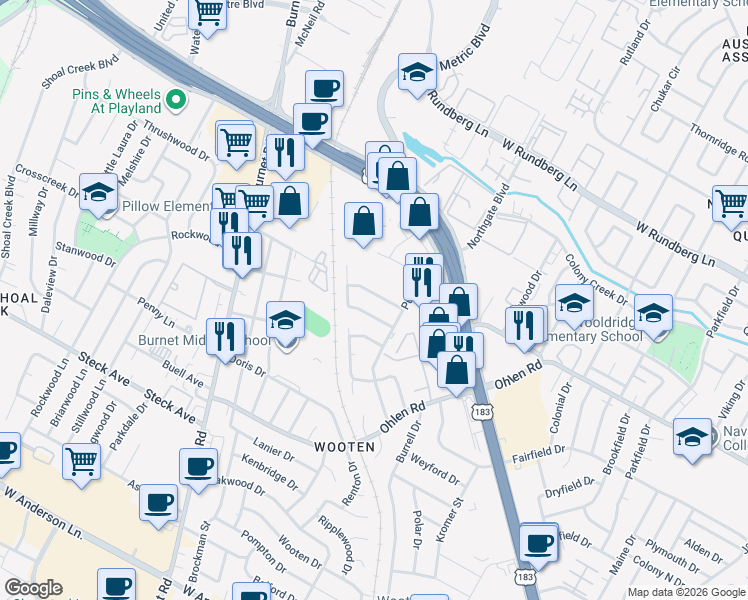748x600 pixels.
Task: Click the US 183 shield at bottom of map
Action: pyautogui.click(x=525, y=577)
